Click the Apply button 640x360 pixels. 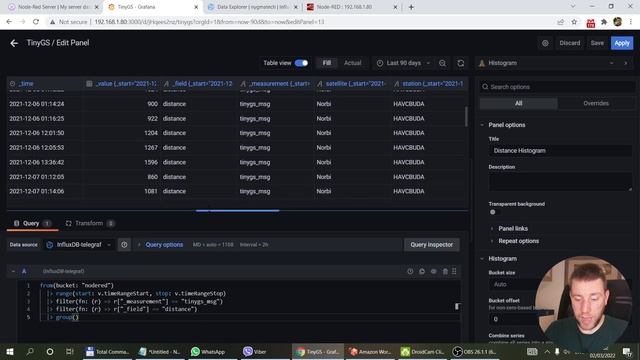coord(622,43)
